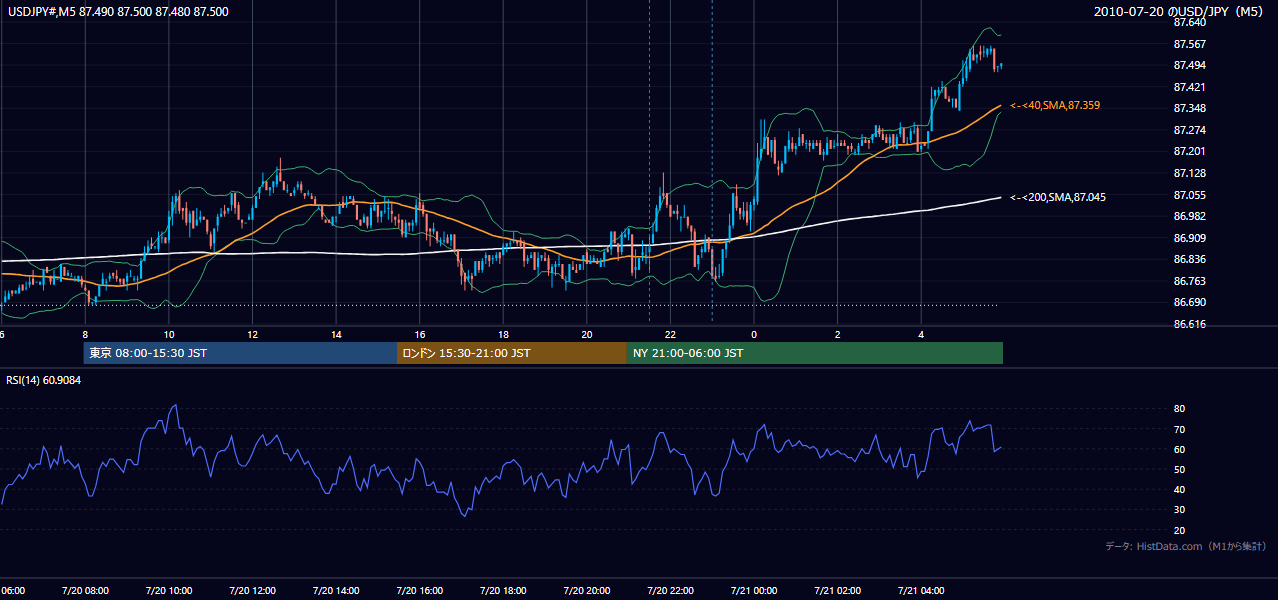This screenshot has width=1278, height=600.
Task: Click price scale value 87.421
Action: [x=1188, y=87]
